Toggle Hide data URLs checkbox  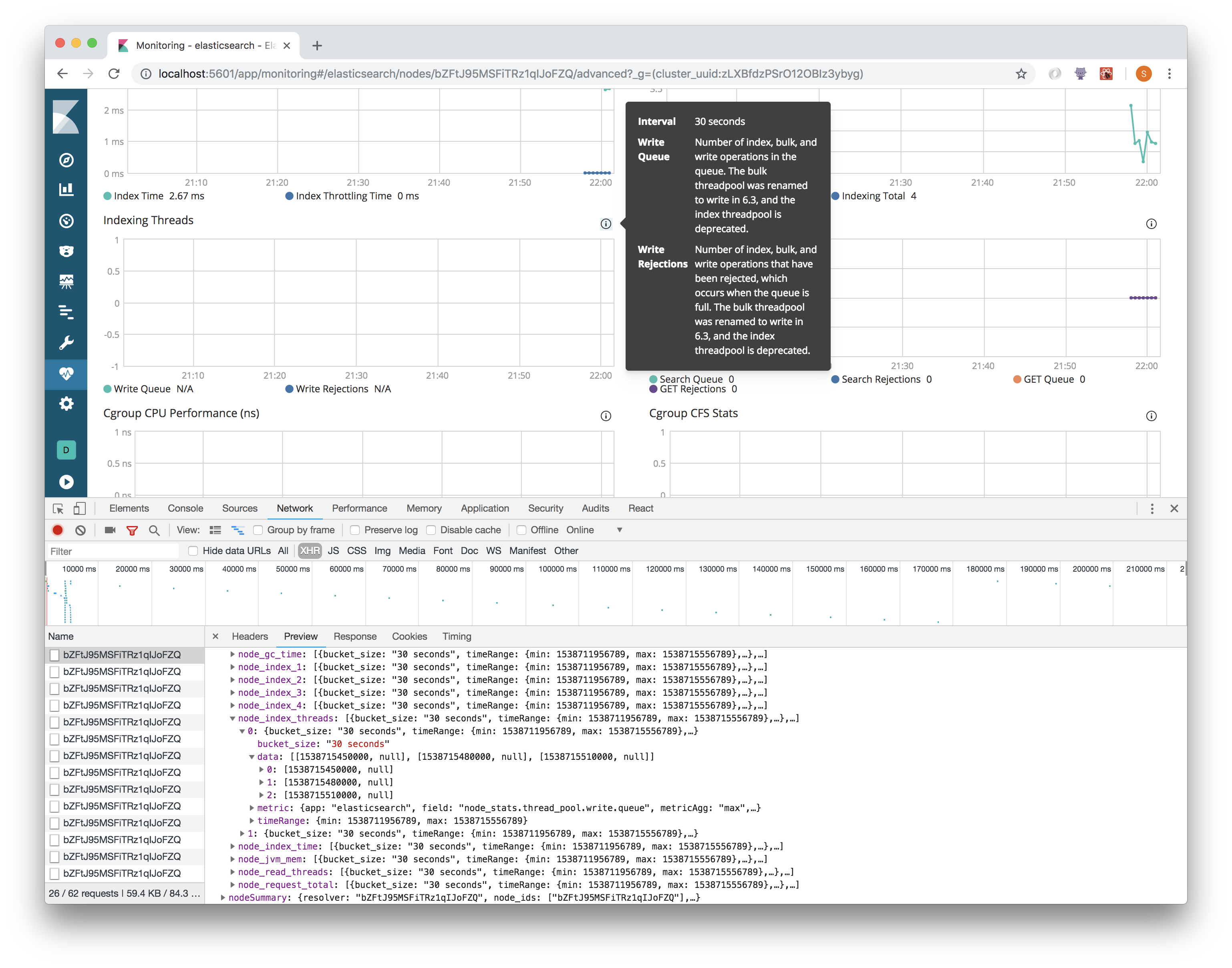click(193, 551)
